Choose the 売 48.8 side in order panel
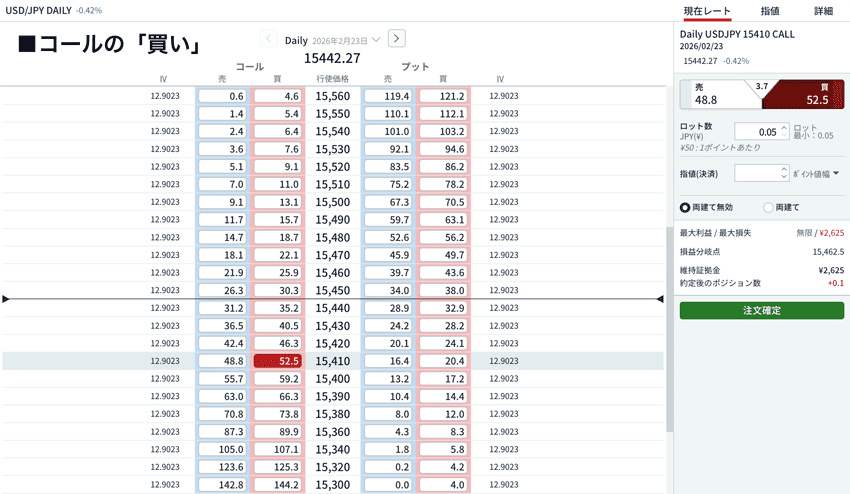The width and height of the screenshot is (850, 494). pos(715,94)
